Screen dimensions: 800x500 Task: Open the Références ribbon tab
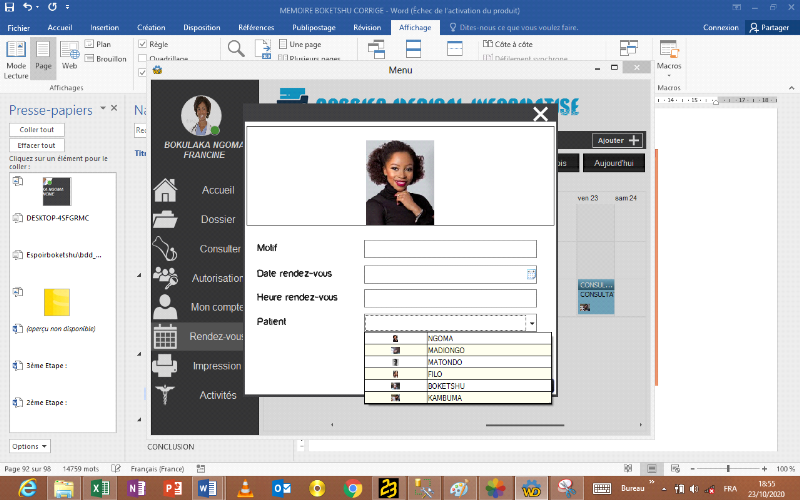coord(256,28)
